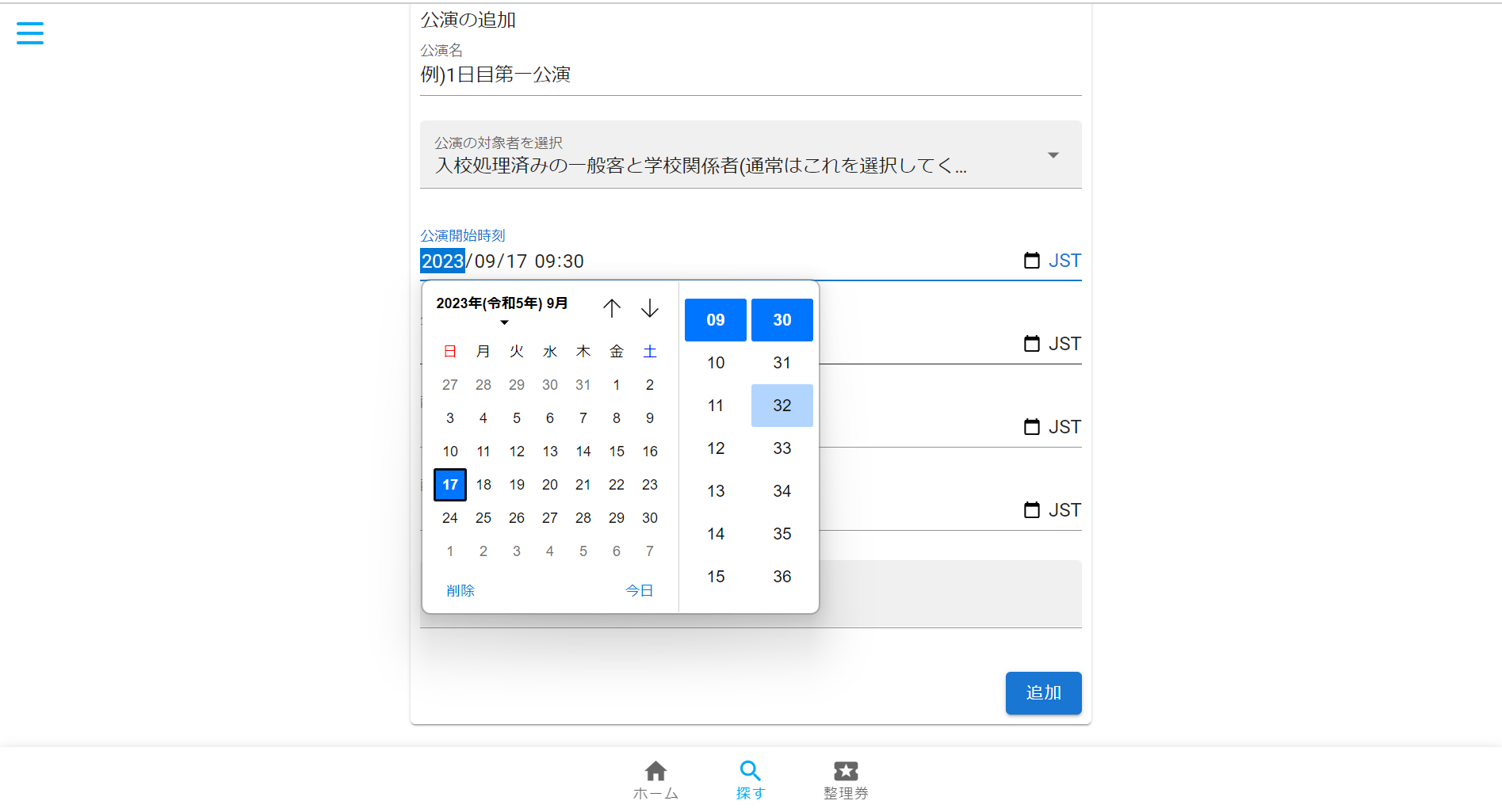Select hour 13 in time picker

pos(716,491)
